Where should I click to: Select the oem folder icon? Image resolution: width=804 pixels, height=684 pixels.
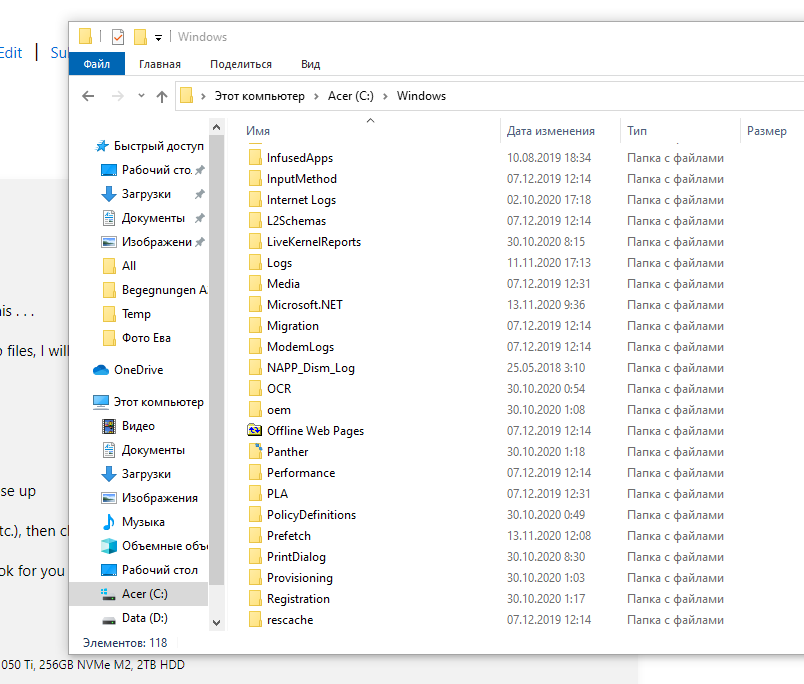point(255,410)
